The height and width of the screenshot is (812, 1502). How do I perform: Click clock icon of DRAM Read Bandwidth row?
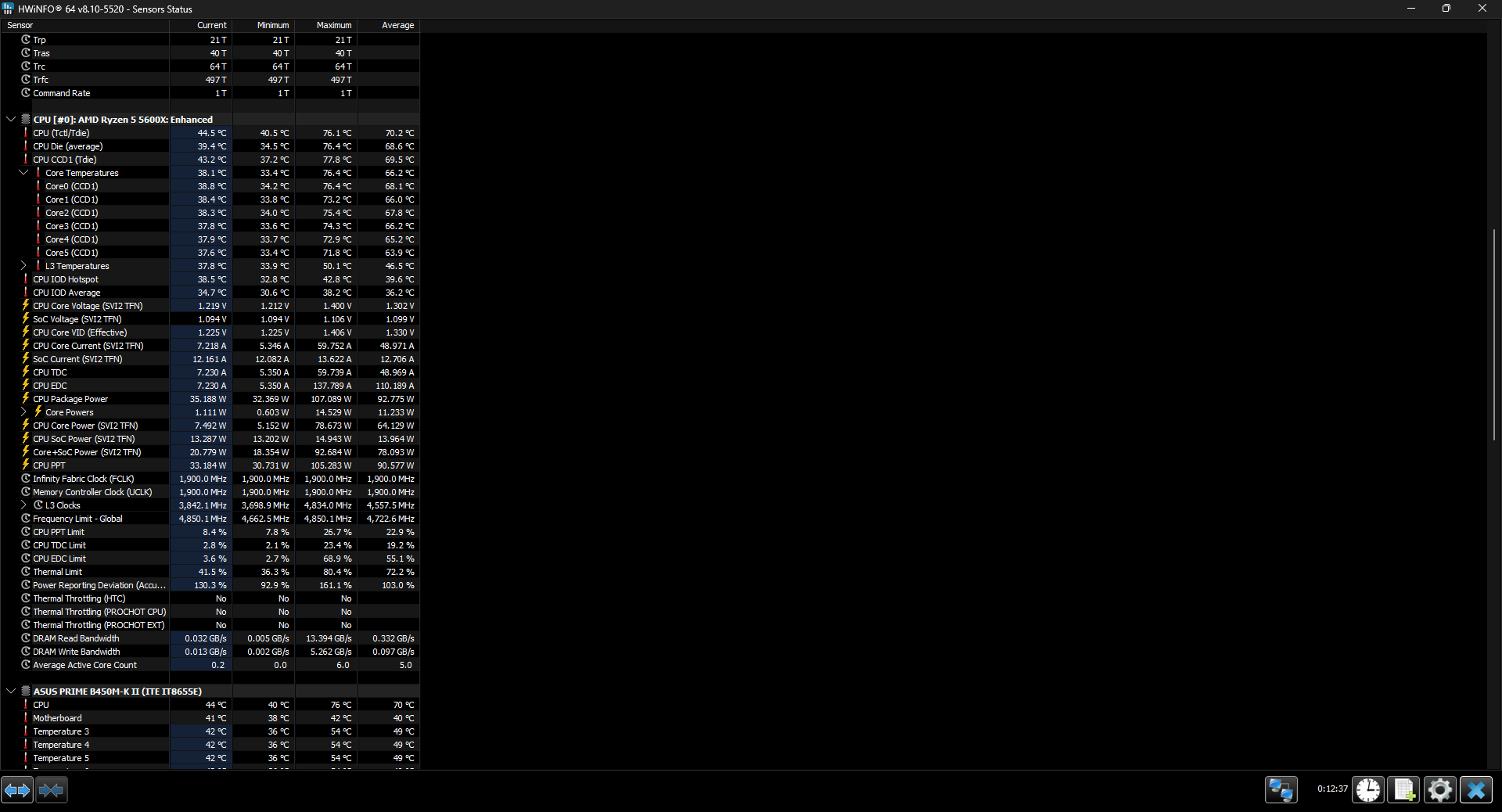click(x=26, y=638)
